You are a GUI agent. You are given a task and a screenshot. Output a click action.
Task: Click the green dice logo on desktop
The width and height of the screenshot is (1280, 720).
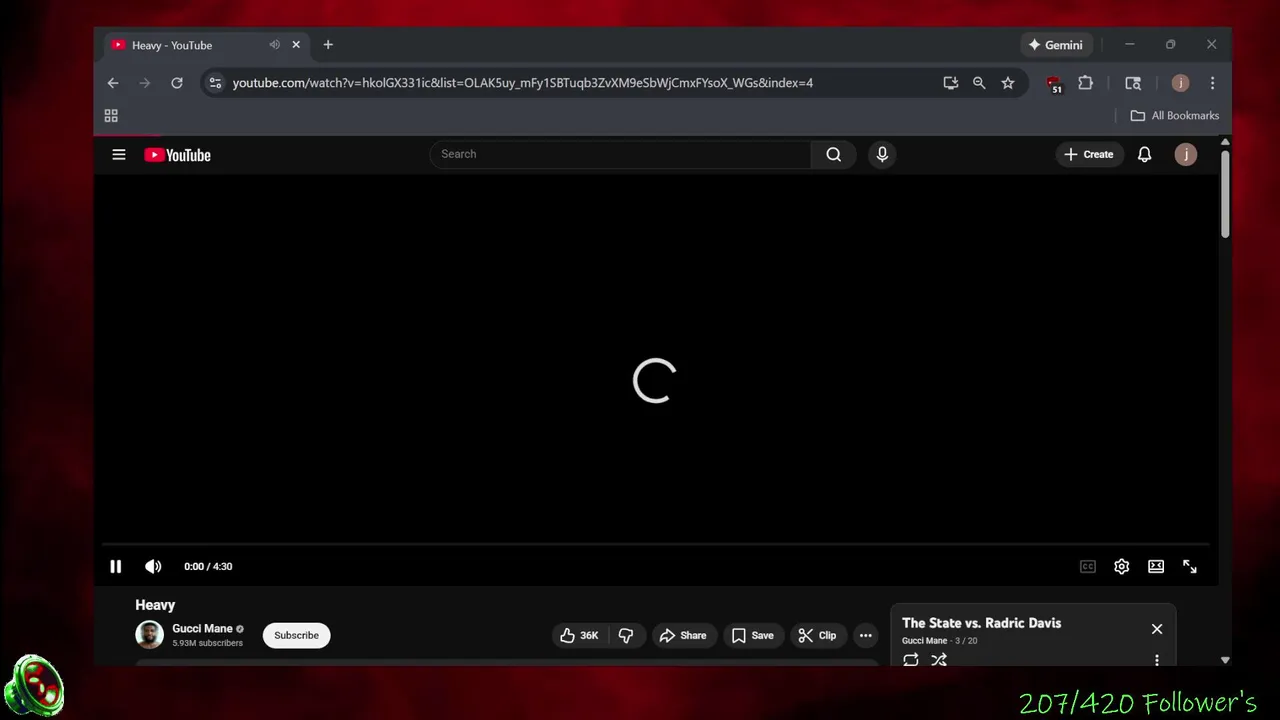[x=34, y=686]
